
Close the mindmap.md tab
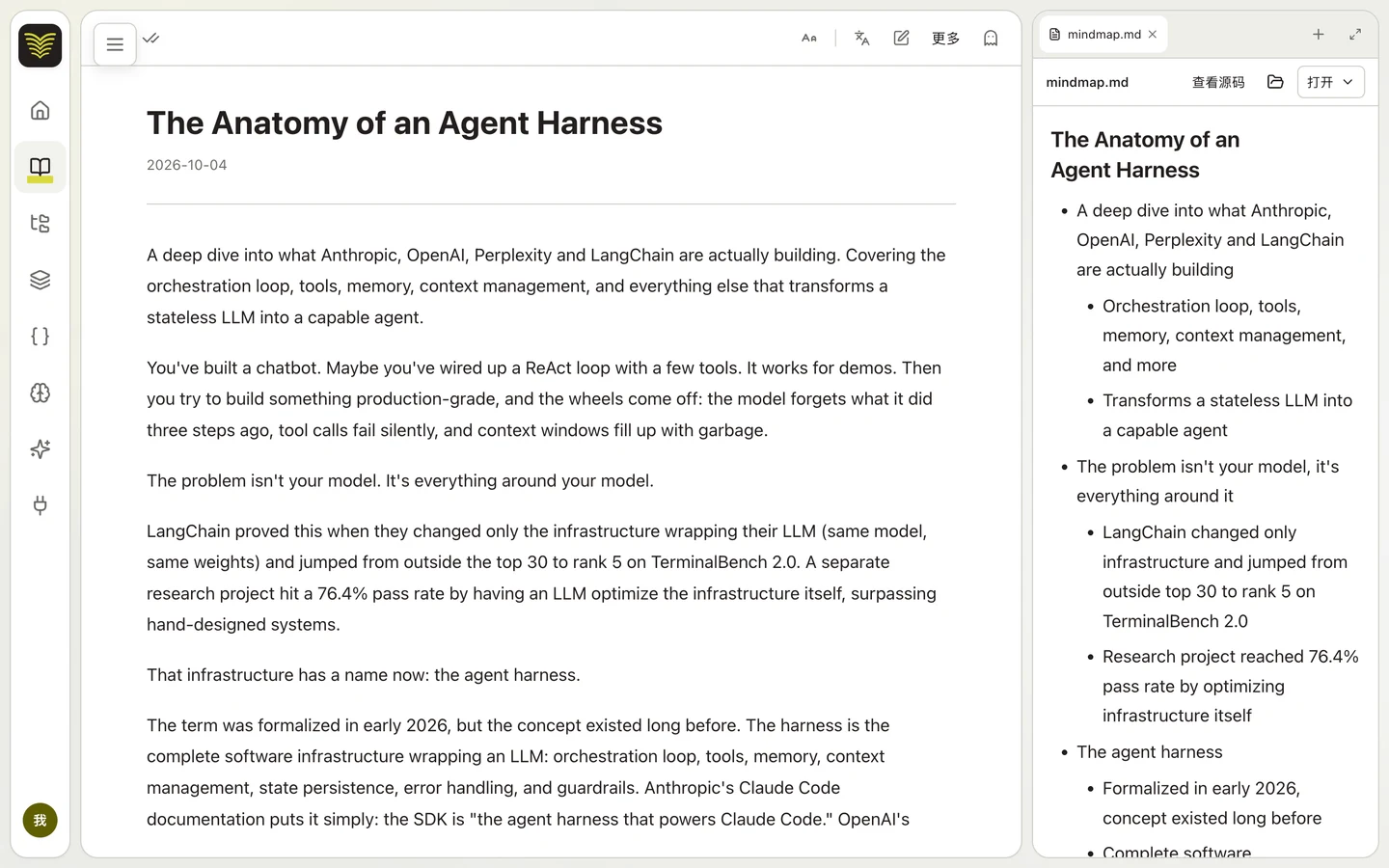tap(1153, 35)
